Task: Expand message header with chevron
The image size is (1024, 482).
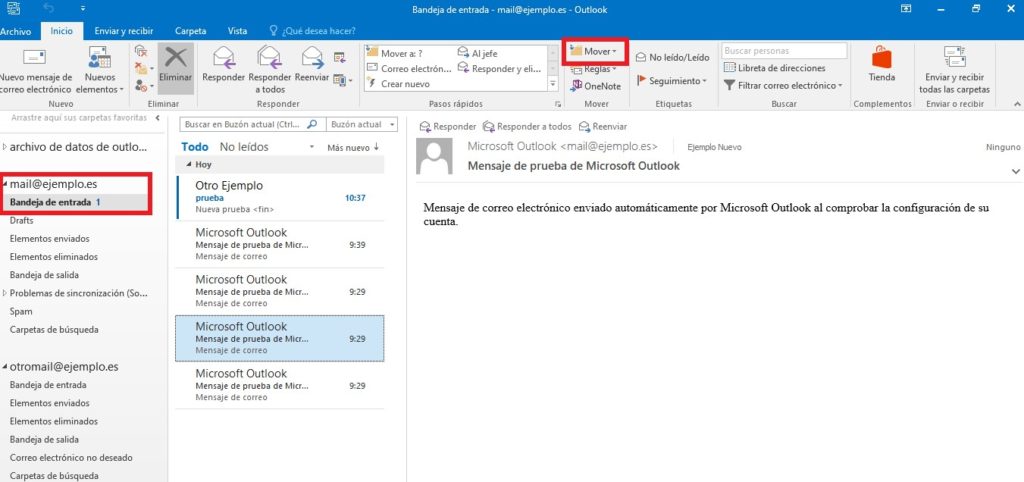Action: pos(1016,171)
